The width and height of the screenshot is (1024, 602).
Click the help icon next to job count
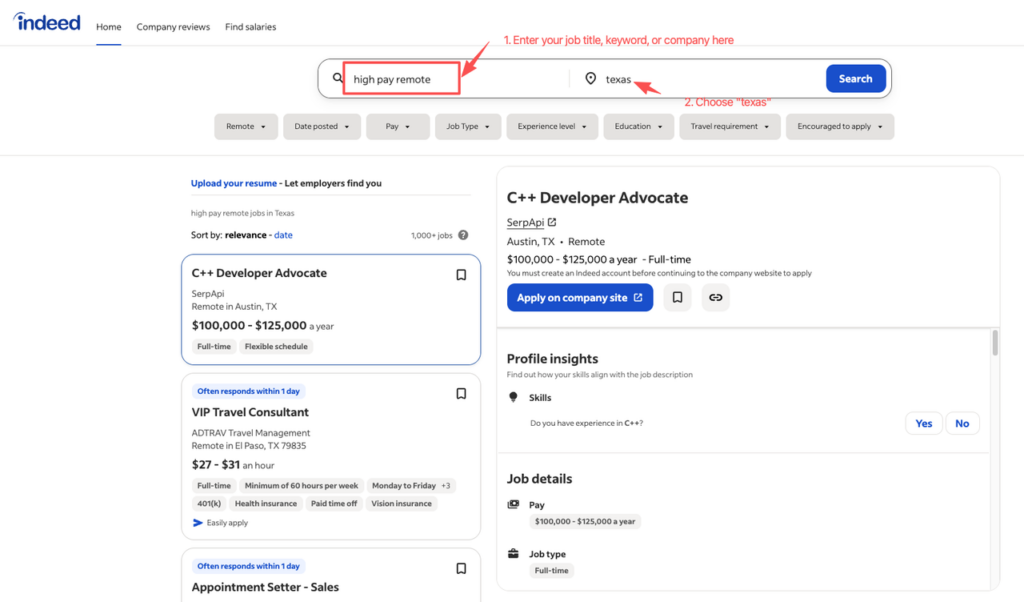pos(462,234)
